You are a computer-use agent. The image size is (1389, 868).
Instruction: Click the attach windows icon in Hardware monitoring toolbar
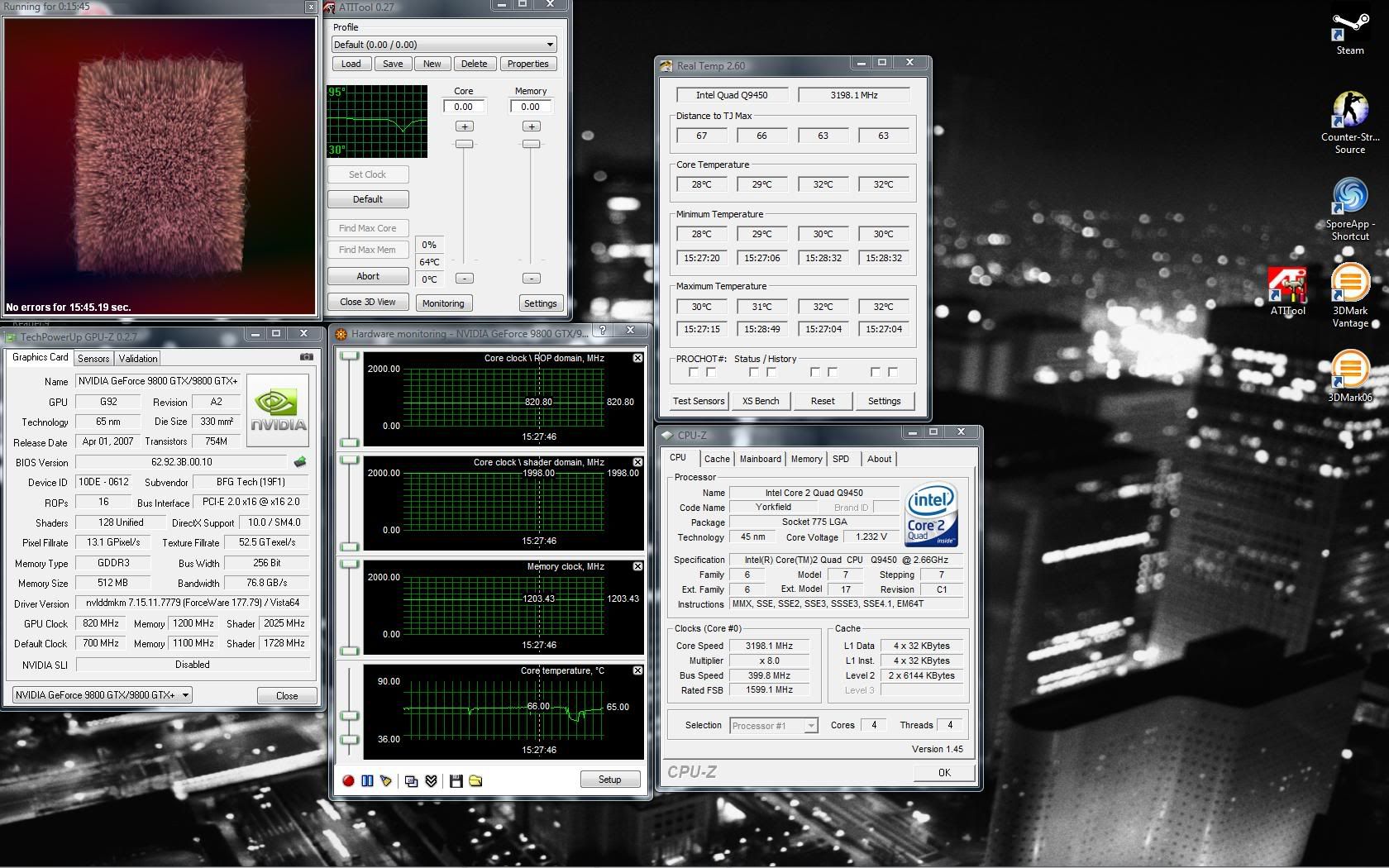click(412, 780)
